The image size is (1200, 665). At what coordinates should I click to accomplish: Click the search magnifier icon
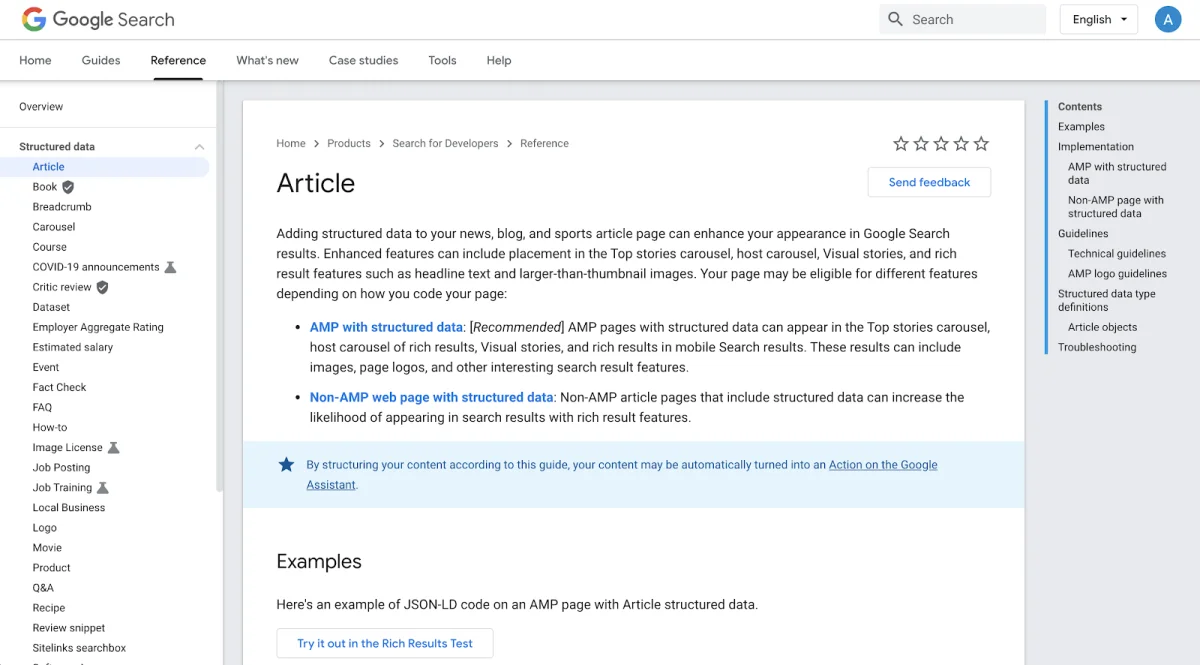pyautogui.click(x=895, y=19)
